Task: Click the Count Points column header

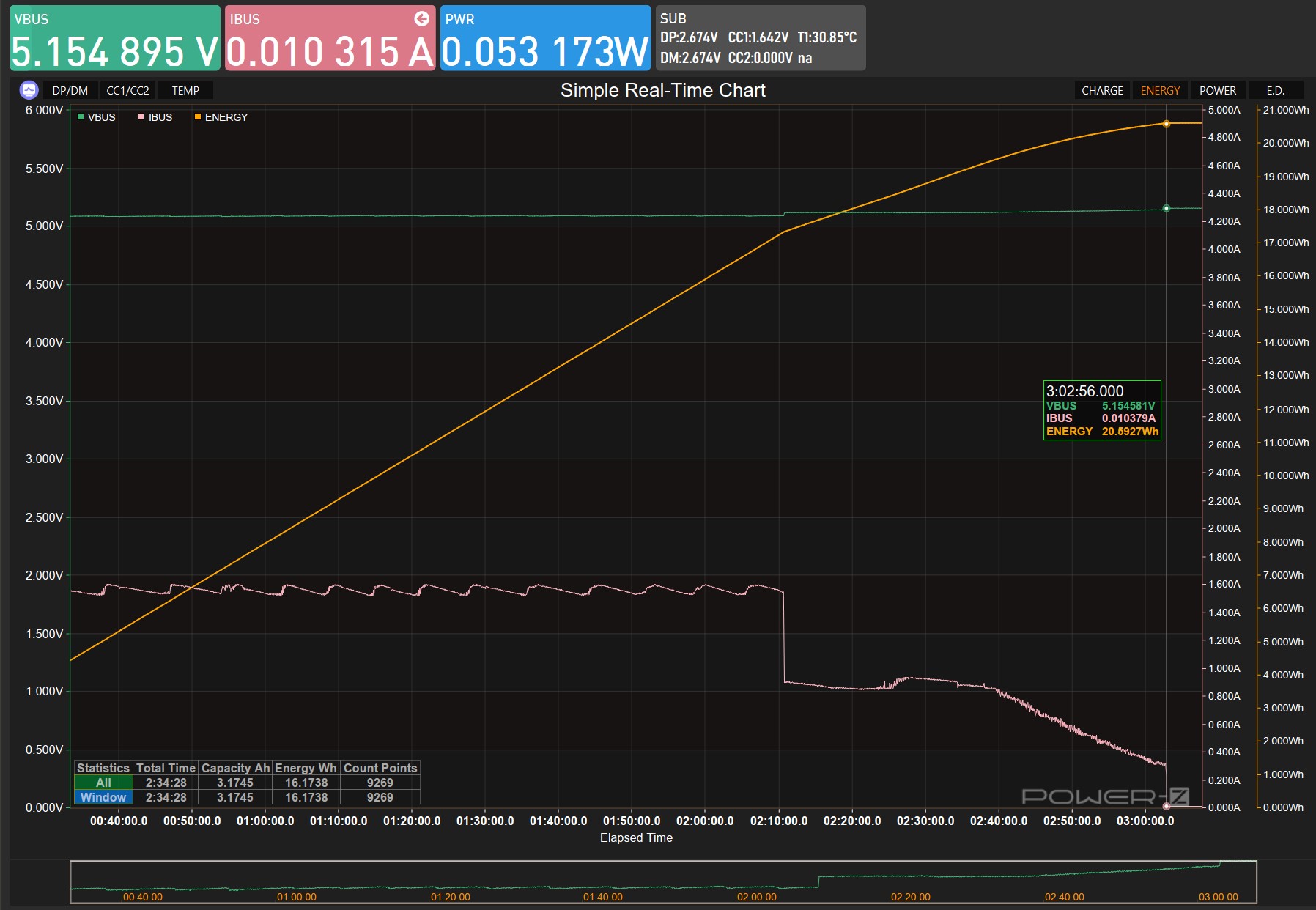Action: pos(380,768)
